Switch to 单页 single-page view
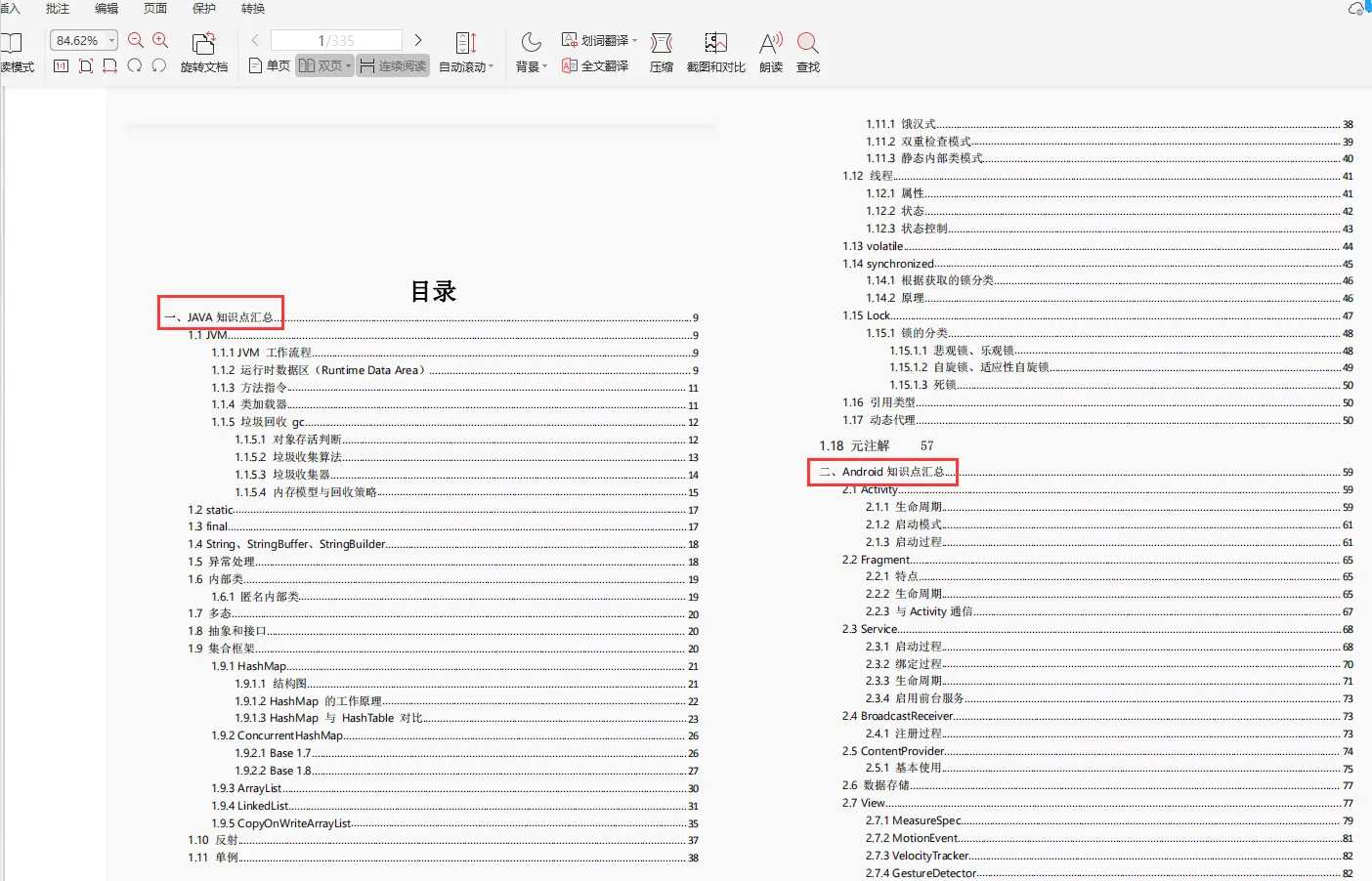1372x881 pixels. (268, 65)
